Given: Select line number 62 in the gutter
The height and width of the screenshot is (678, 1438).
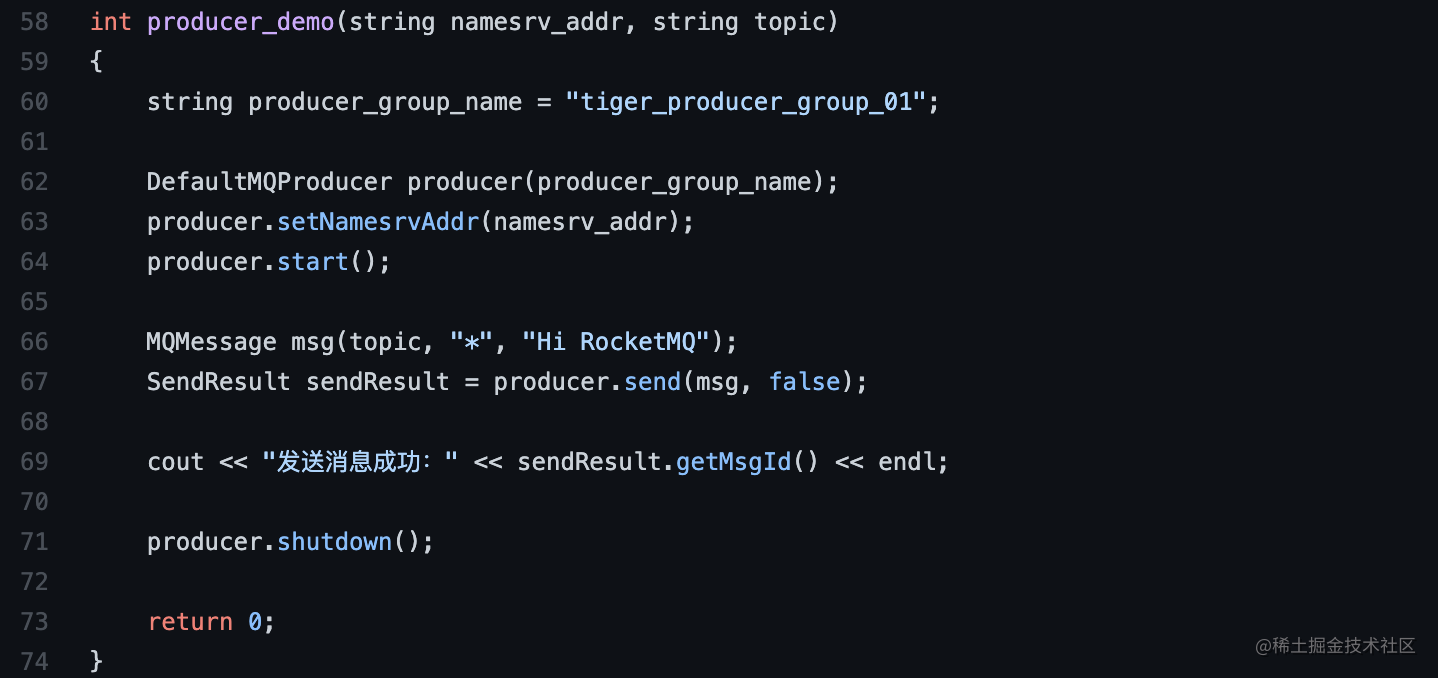Looking at the screenshot, I should click(34, 182).
